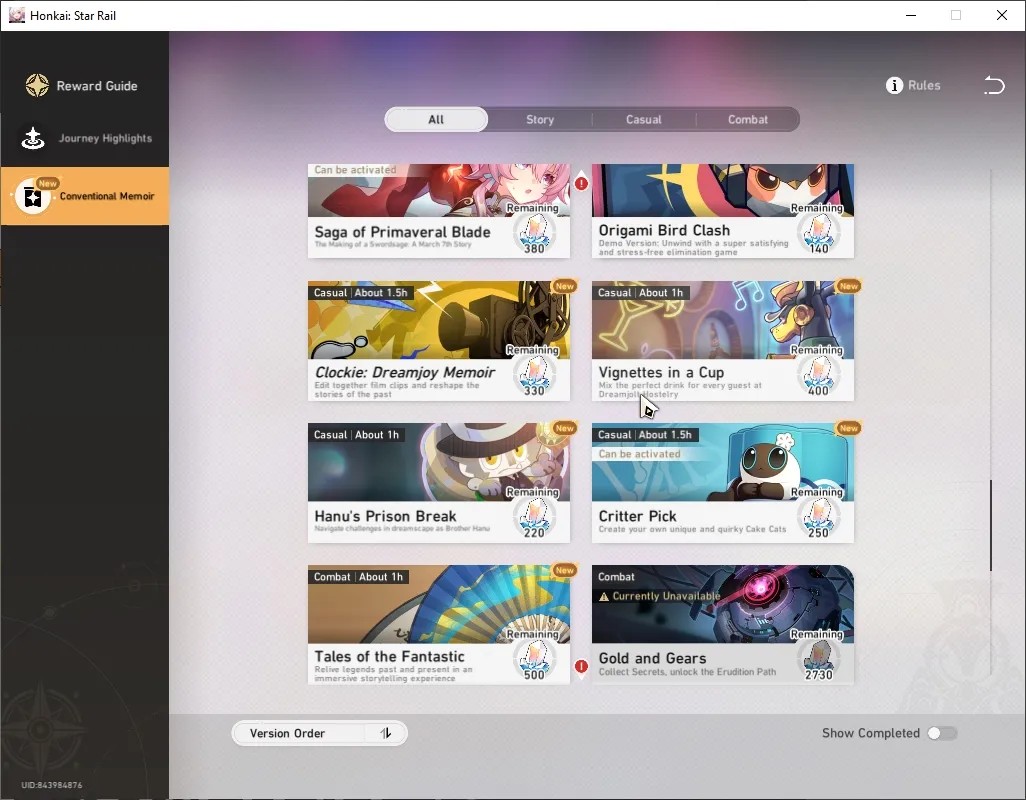The height and width of the screenshot is (800, 1026).
Task: Click the sort direction arrows in Version Order
Action: click(386, 733)
